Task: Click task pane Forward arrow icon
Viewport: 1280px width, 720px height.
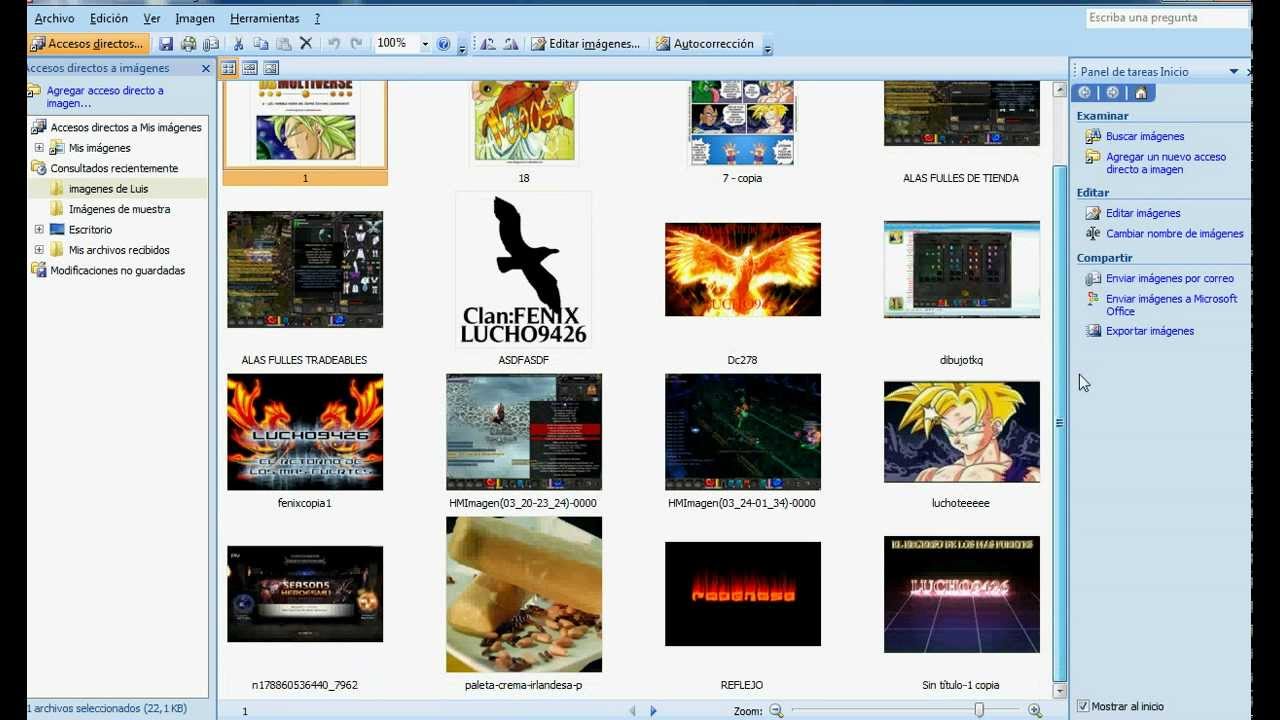Action: pos(1112,93)
